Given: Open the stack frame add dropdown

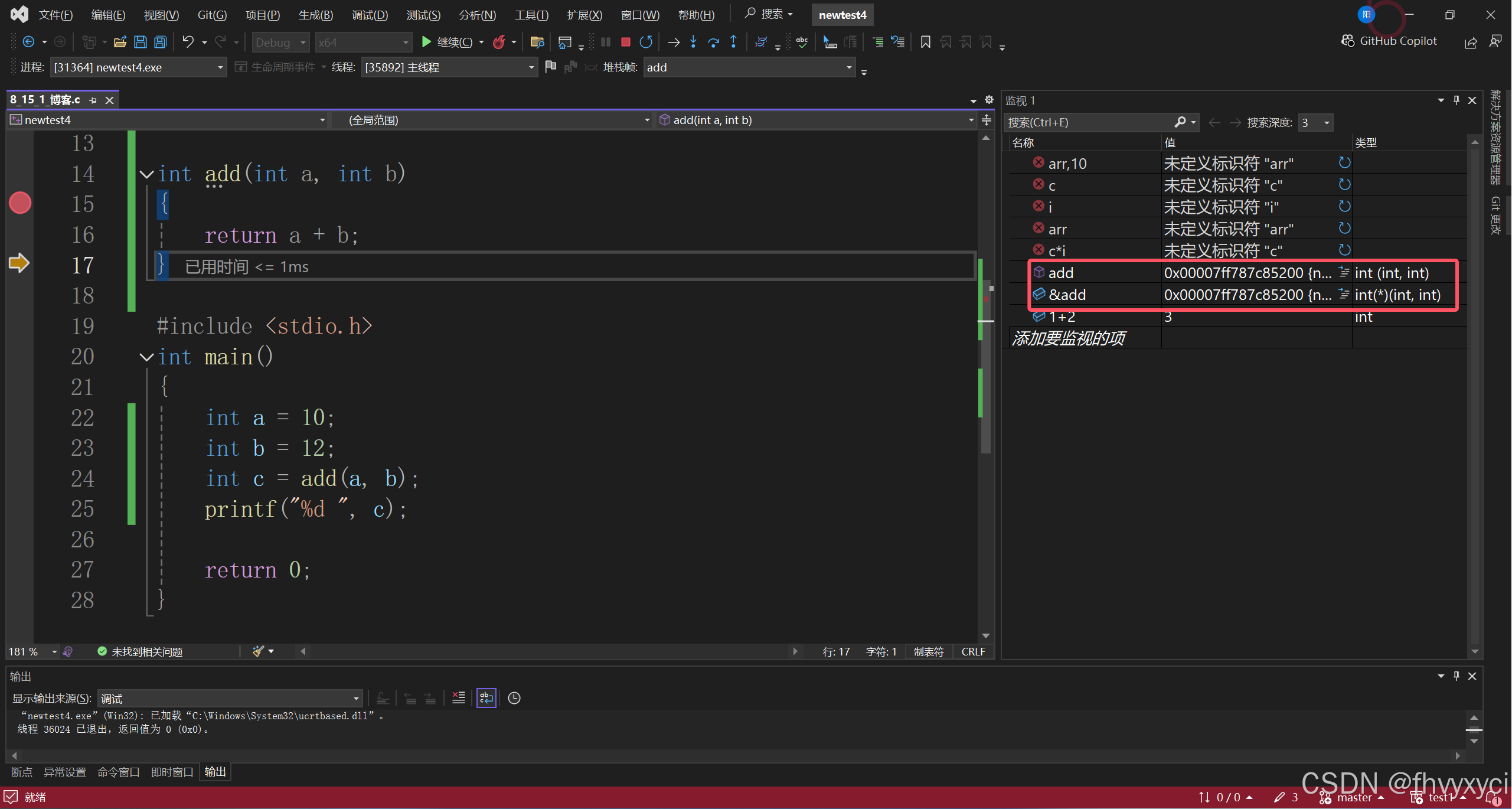Looking at the screenshot, I should (749, 67).
